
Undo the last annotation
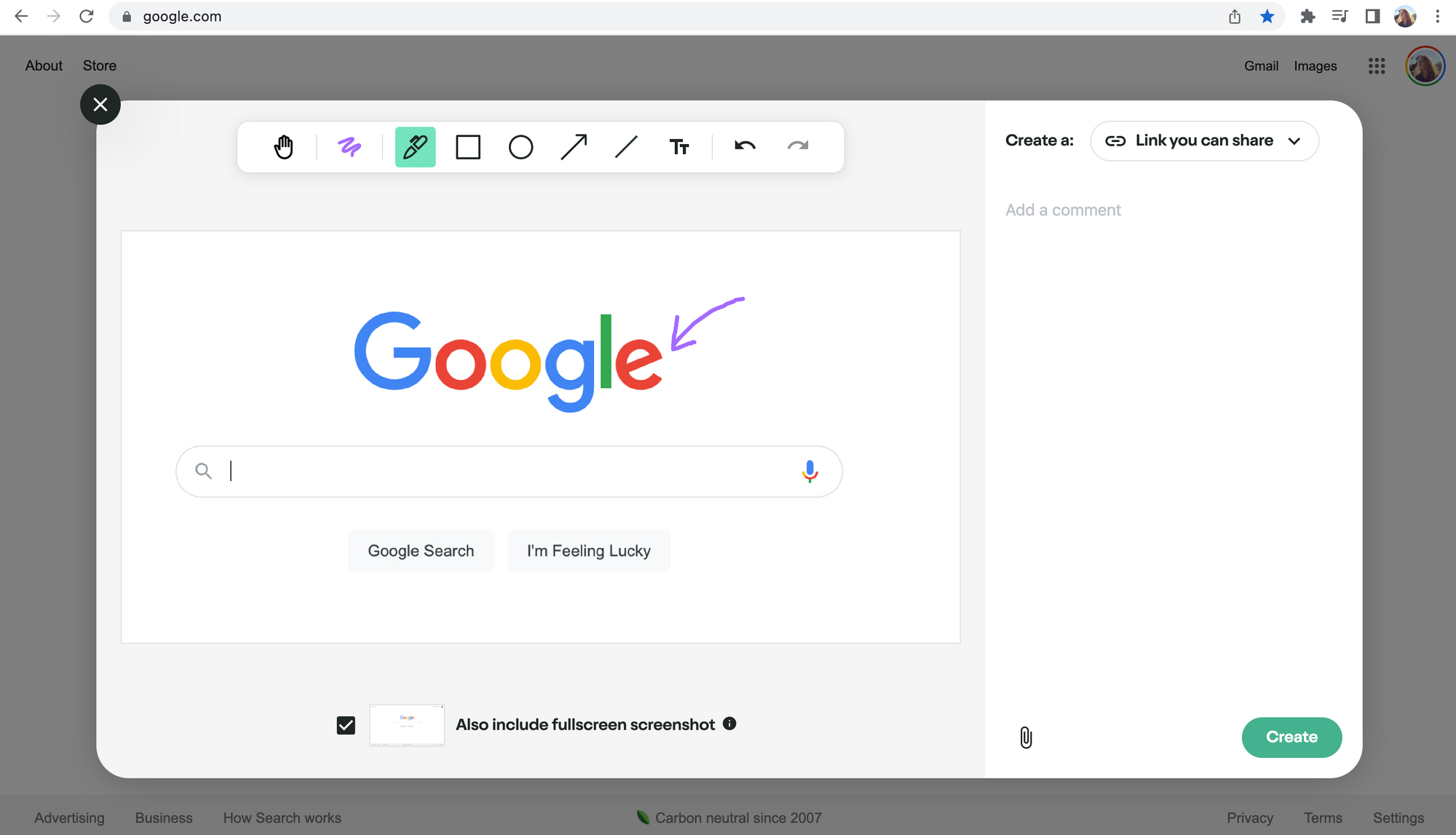click(745, 146)
